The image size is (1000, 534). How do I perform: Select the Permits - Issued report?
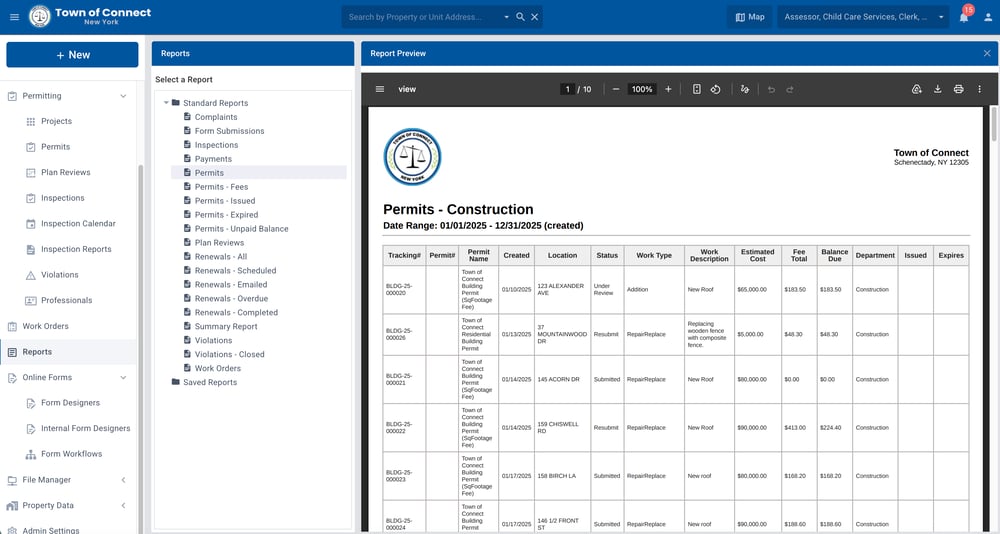click(x=224, y=201)
